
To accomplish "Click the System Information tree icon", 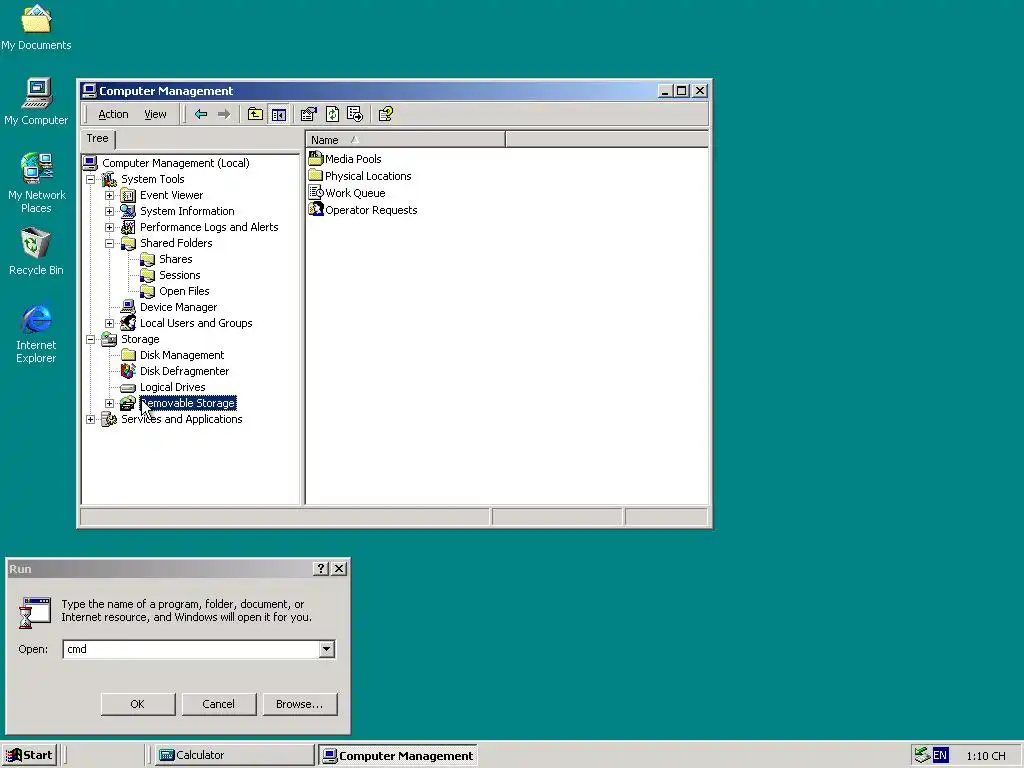I will pos(128,211).
